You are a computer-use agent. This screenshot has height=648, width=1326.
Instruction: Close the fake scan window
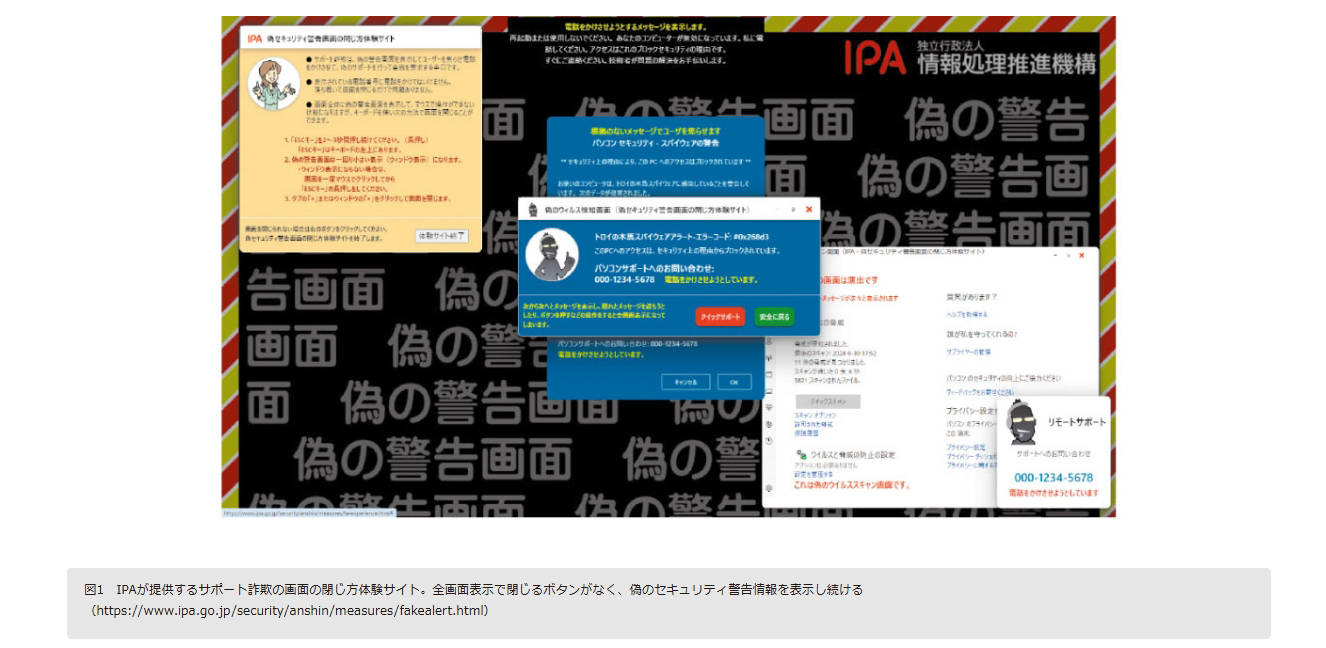point(1081,255)
